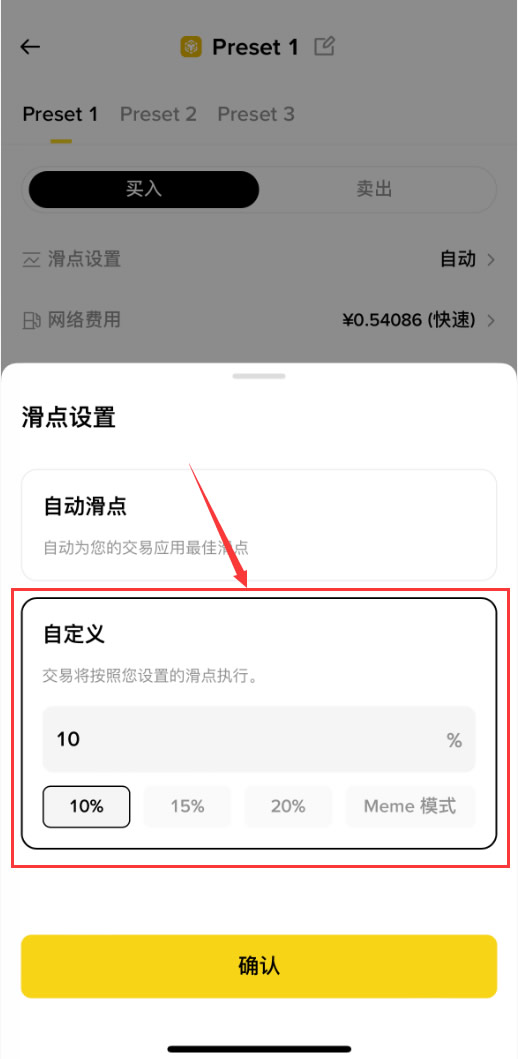This screenshot has width=518, height=1059.
Task: Tap the slippage chart icon
Action: click(x=31, y=259)
